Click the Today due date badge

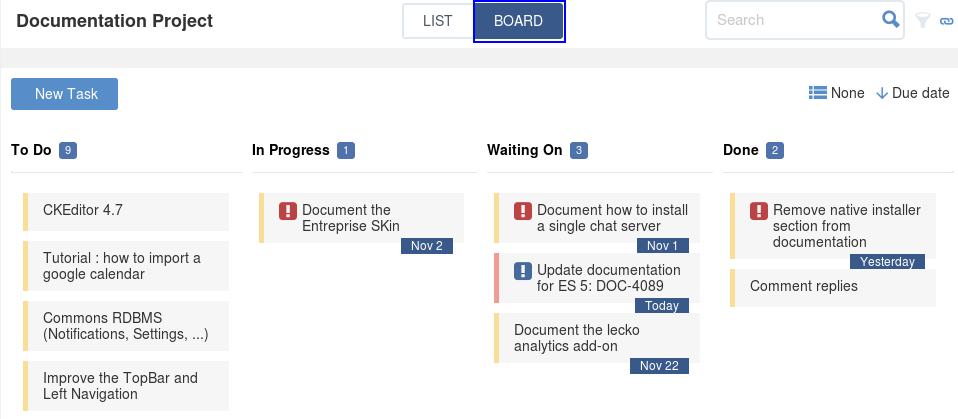pyautogui.click(x=662, y=306)
